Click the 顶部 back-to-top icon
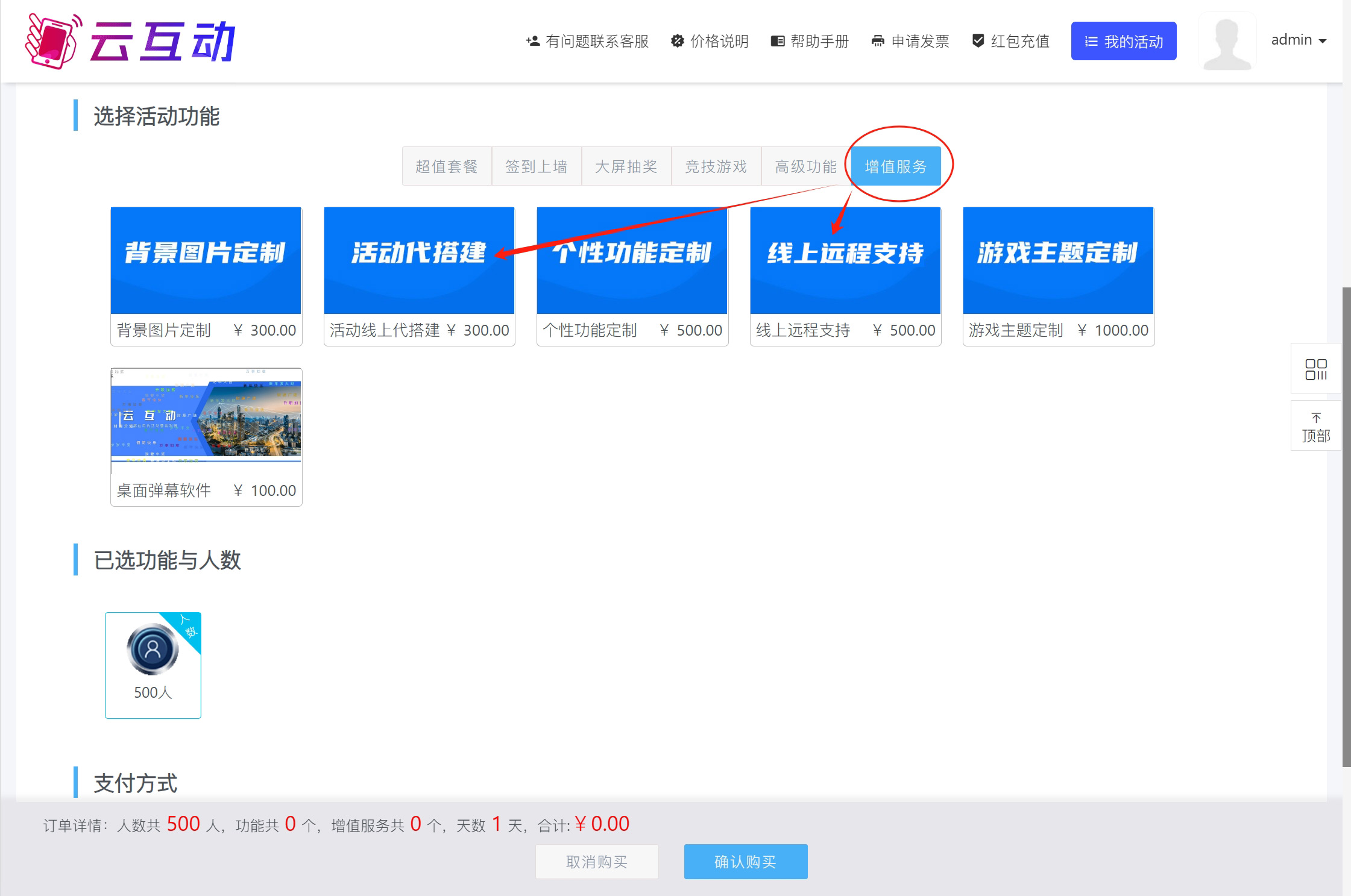The width and height of the screenshot is (1351, 896). click(1315, 427)
